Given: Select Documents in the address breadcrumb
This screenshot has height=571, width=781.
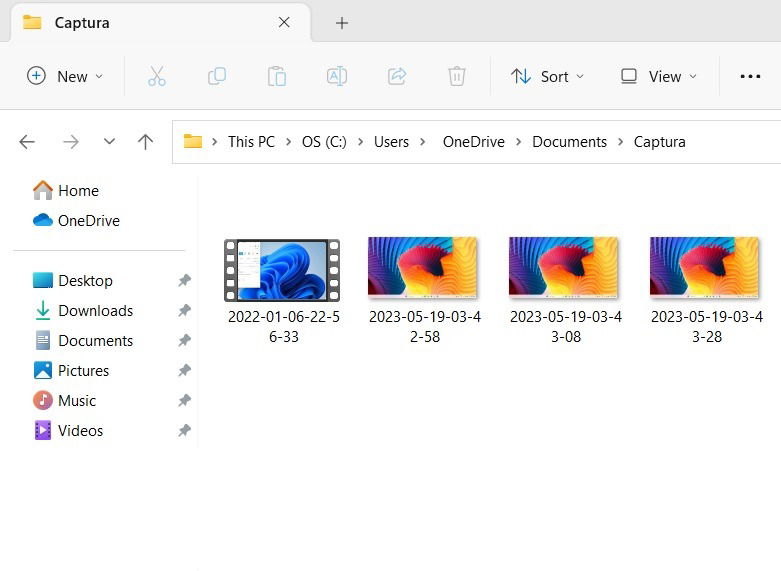Looking at the screenshot, I should point(569,142).
